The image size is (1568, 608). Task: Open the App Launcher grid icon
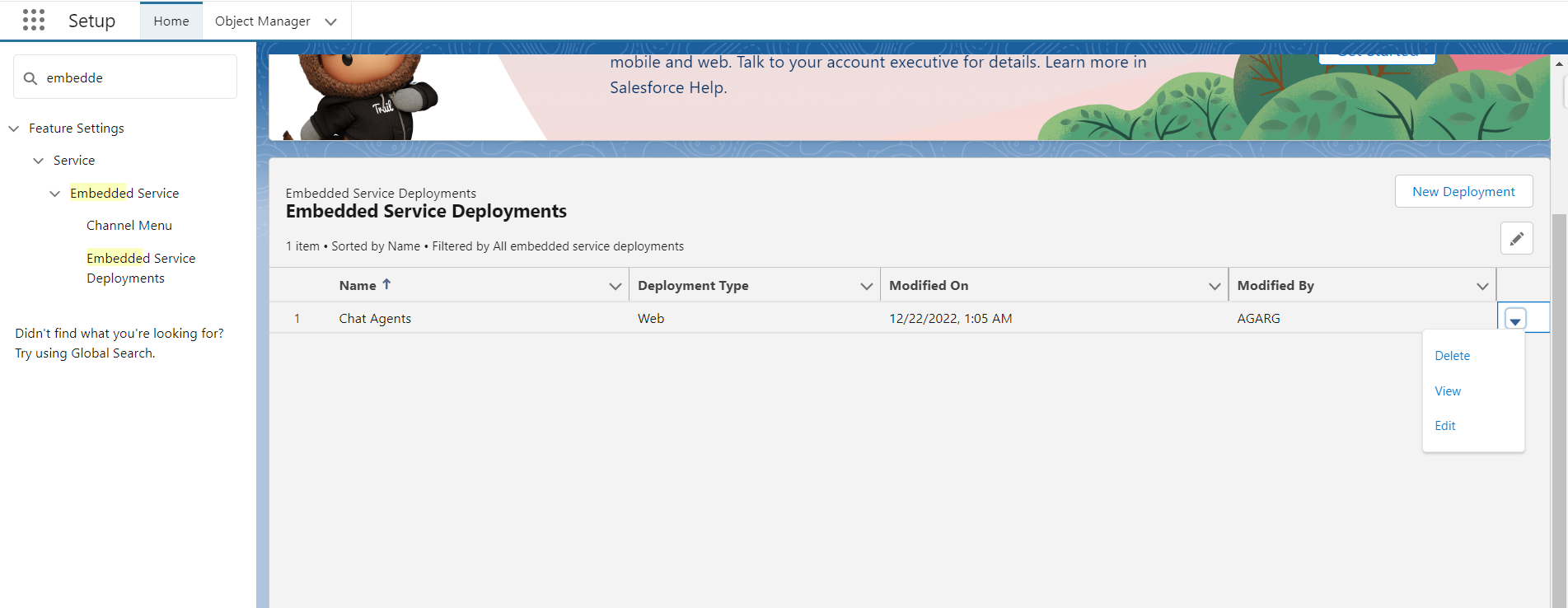coord(34,21)
